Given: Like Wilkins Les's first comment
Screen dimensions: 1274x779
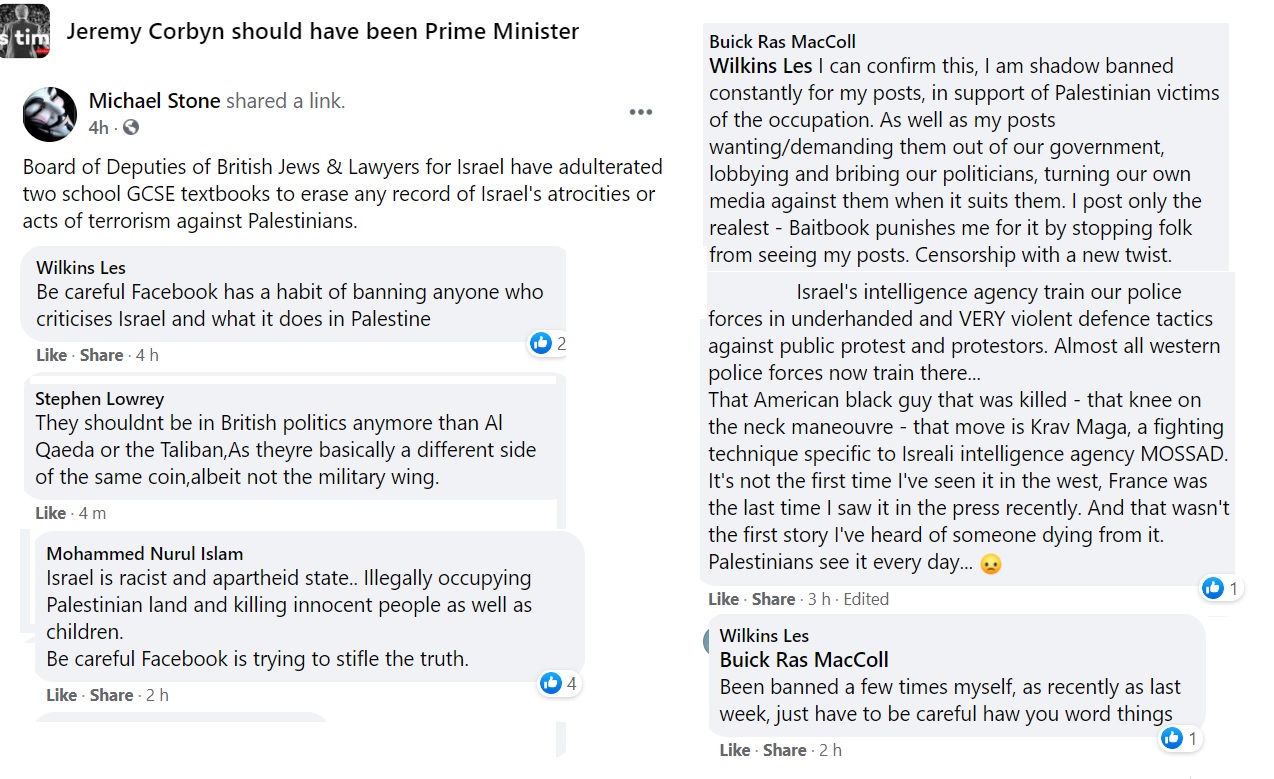Looking at the screenshot, I should click(51, 355).
